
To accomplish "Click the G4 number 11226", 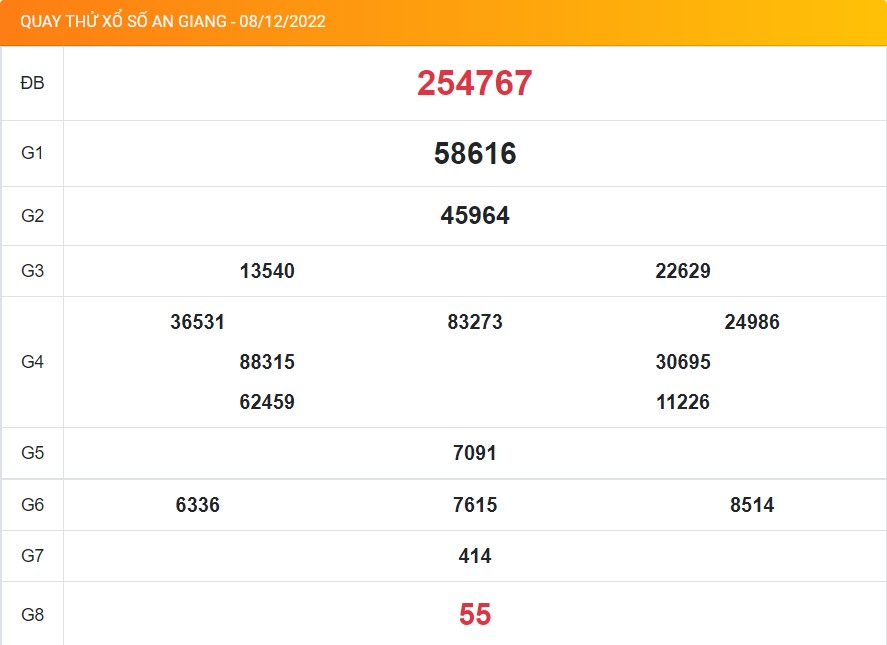I will click(682, 402).
